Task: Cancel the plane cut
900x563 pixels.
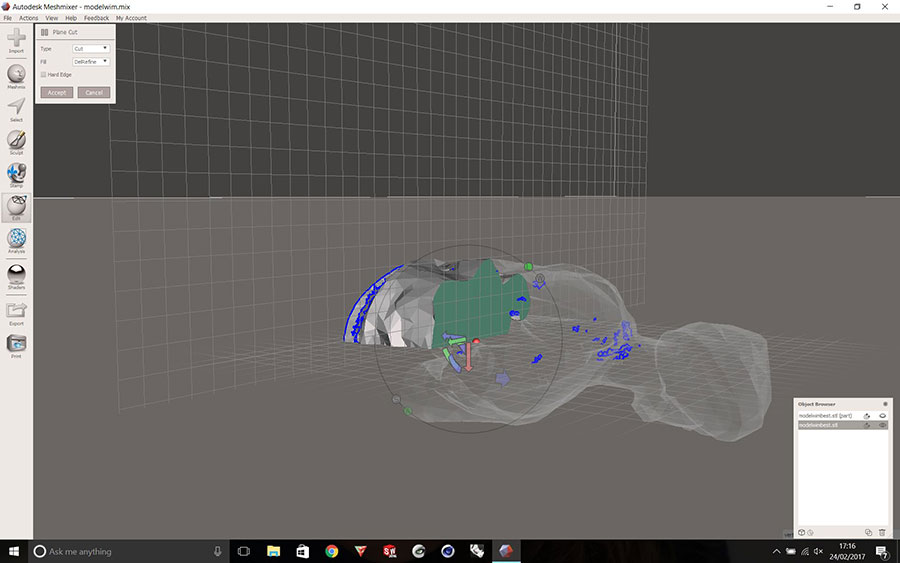Action: [94, 92]
